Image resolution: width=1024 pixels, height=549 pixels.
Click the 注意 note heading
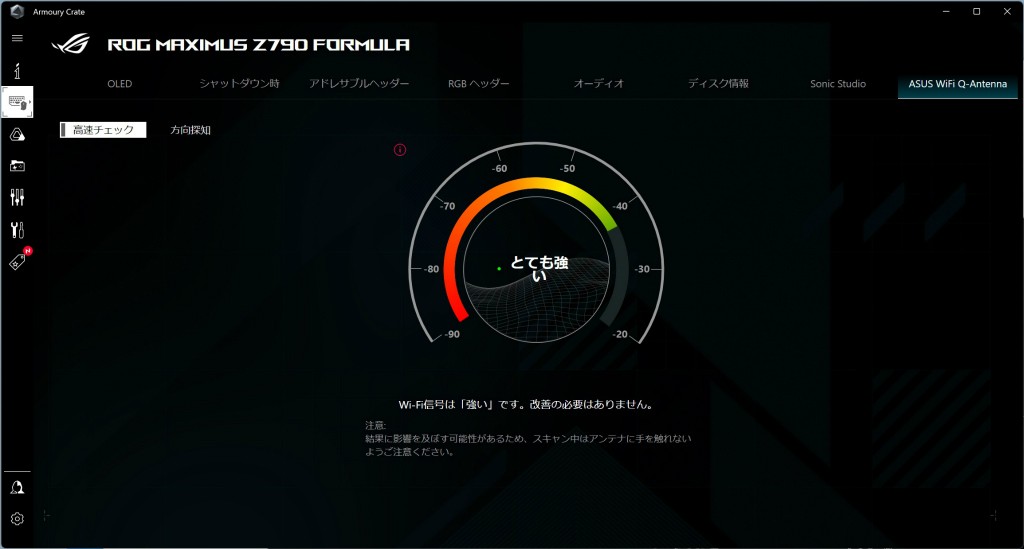pyautogui.click(x=376, y=426)
